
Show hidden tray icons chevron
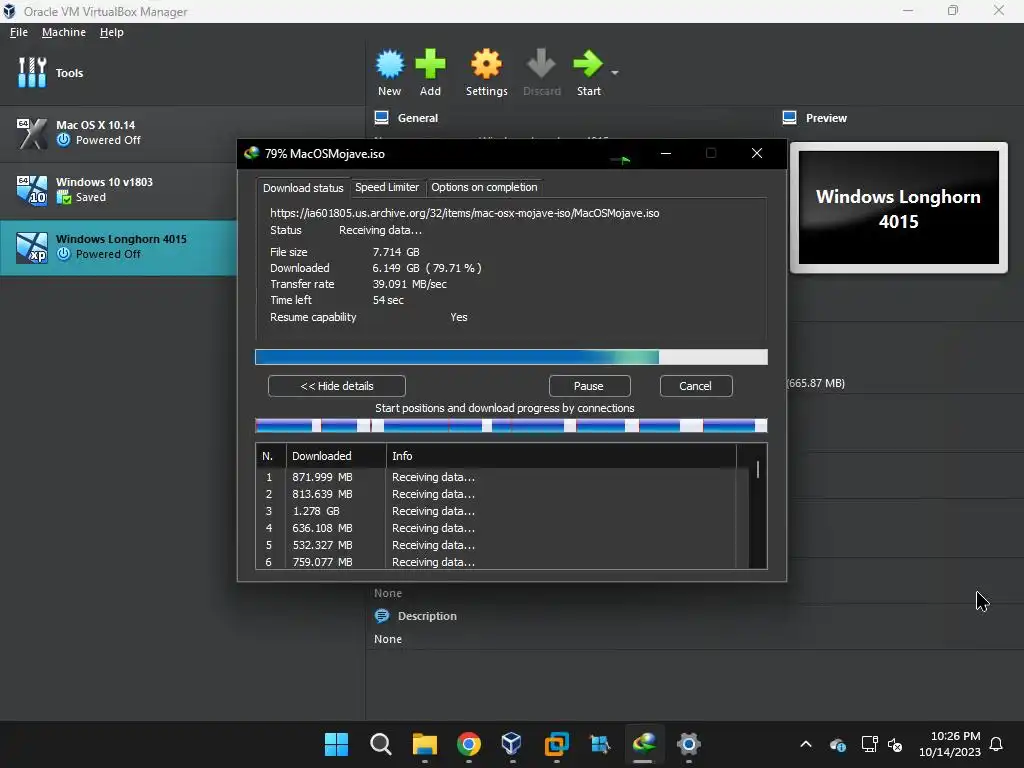point(806,744)
